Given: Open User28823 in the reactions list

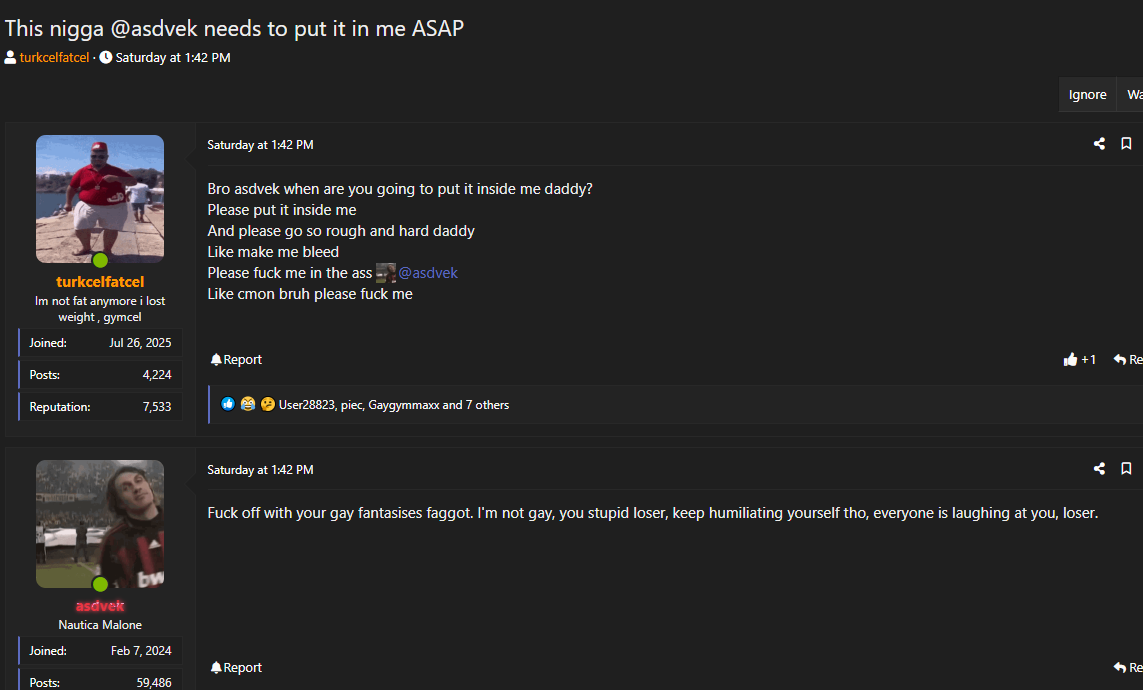Looking at the screenshot, I should coord(306,405).
